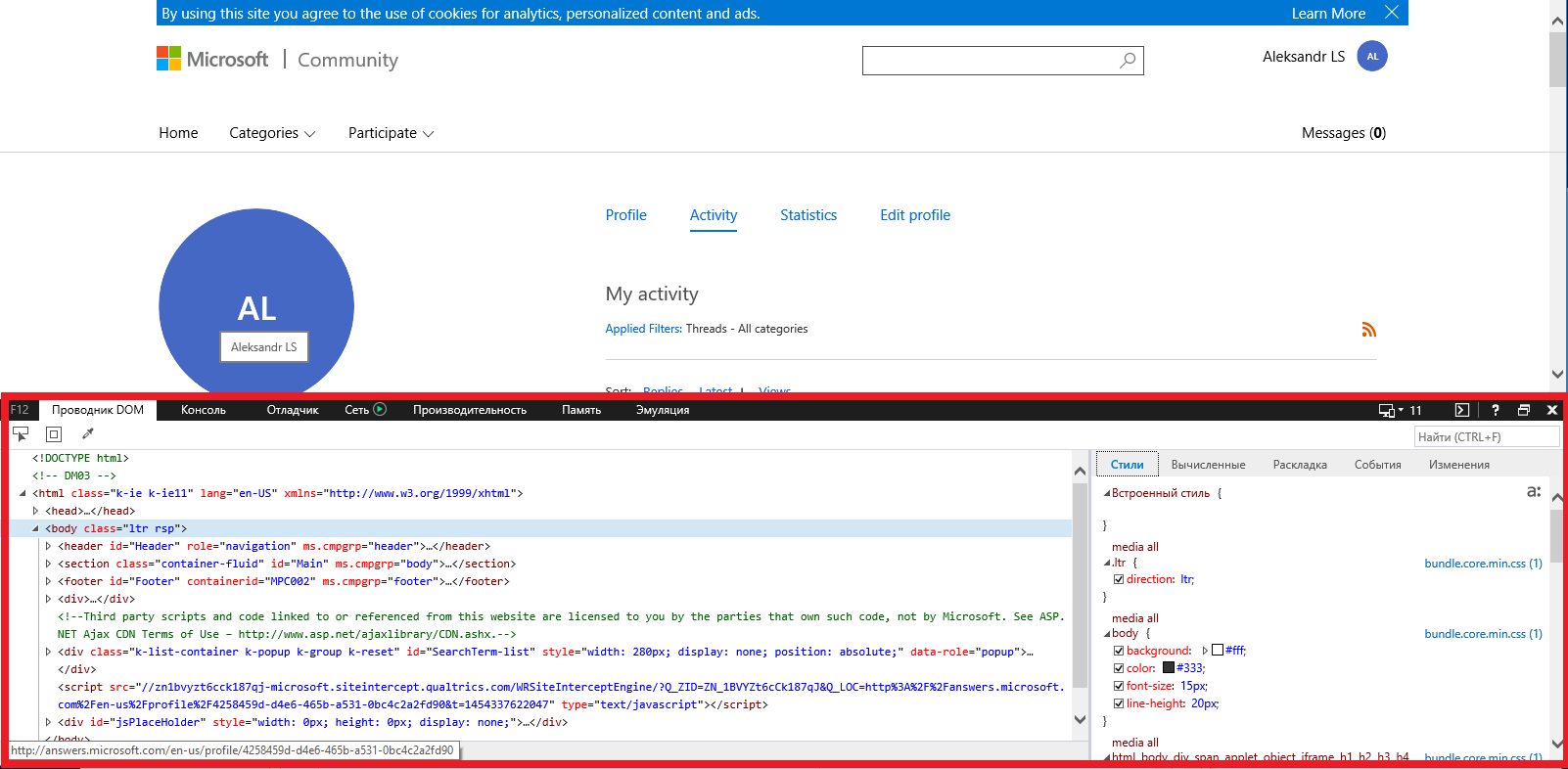
Task: Click the search magnifier icon
Action: pyautogui.click(x=1128, y=61)
